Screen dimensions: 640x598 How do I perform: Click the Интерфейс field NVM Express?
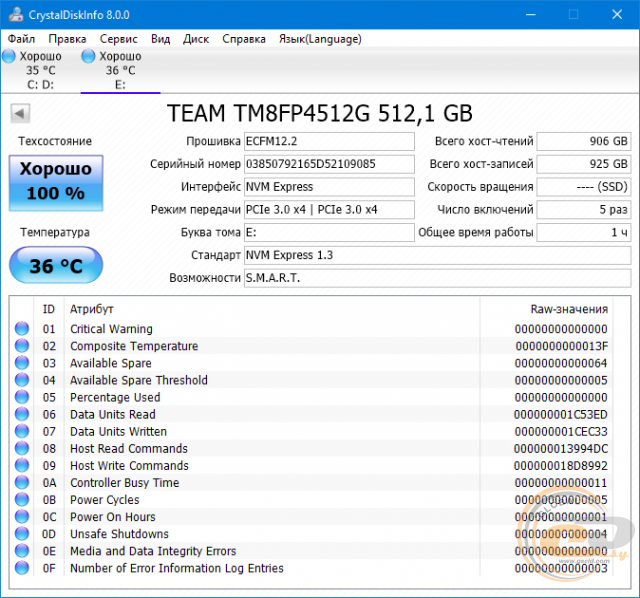pyautogui.click(x=329, y=187)
